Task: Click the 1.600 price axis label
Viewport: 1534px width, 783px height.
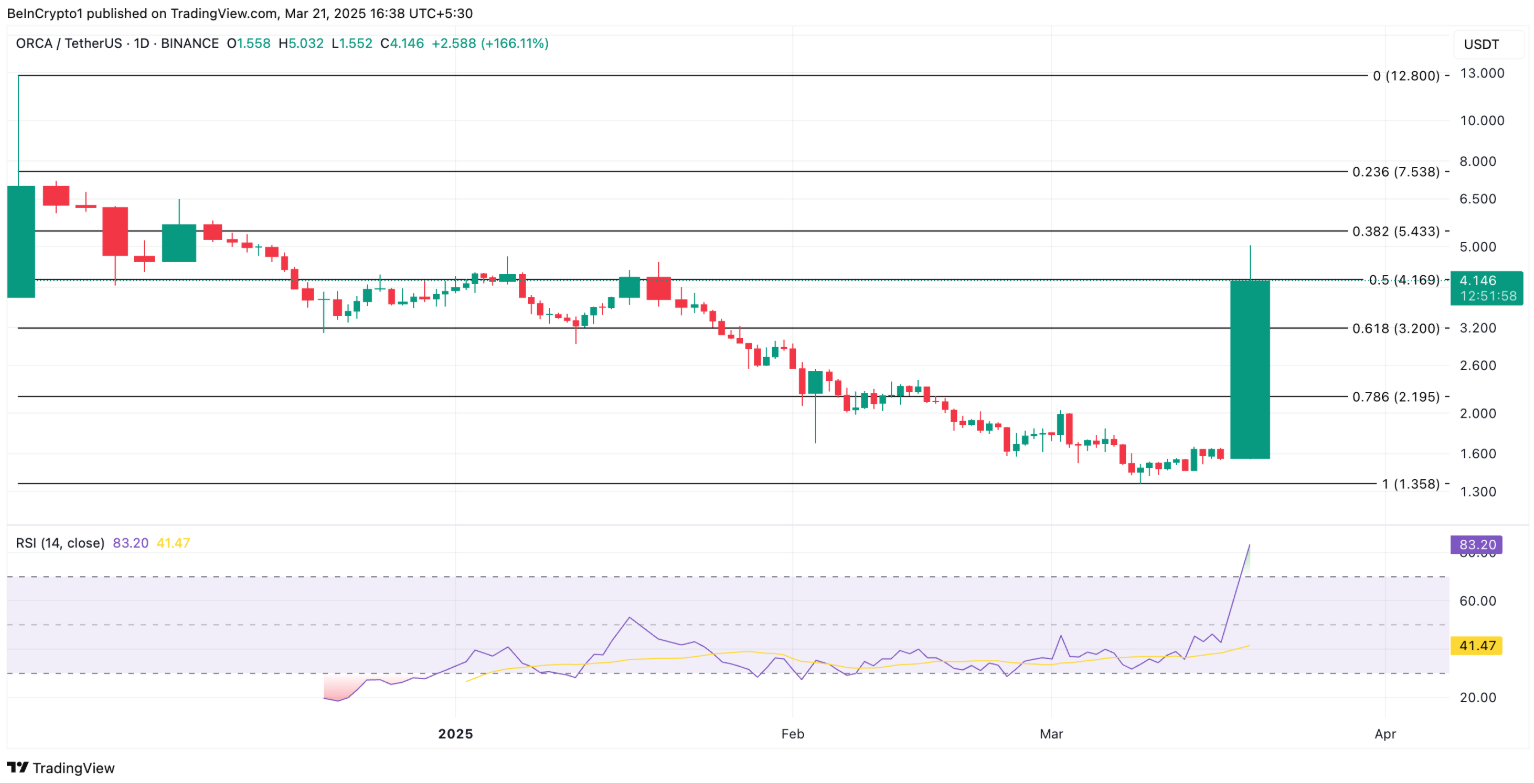Action: [1479, 454]
